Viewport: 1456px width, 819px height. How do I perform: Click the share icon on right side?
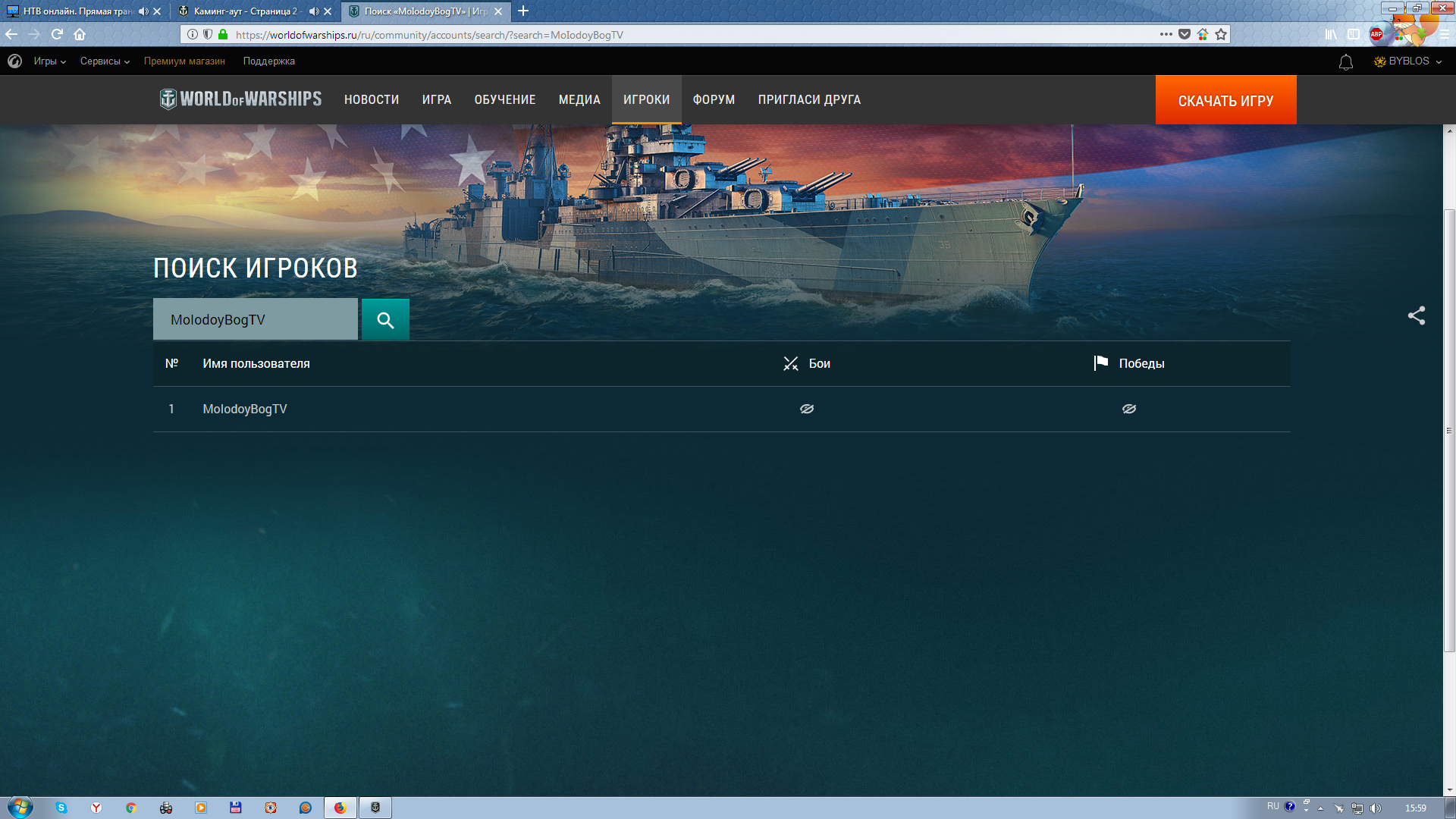click(1416, 315)
